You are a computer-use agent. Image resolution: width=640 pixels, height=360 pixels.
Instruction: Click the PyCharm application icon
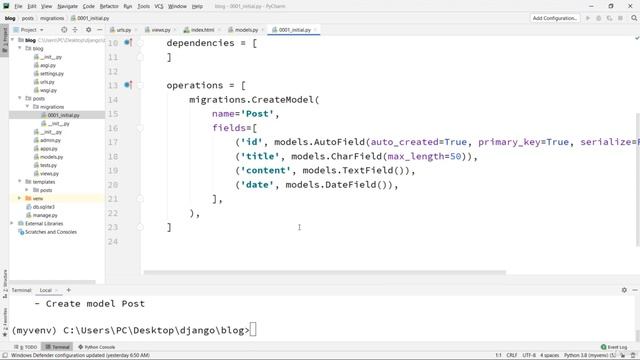pyautogui.click(x=6, y=6)
